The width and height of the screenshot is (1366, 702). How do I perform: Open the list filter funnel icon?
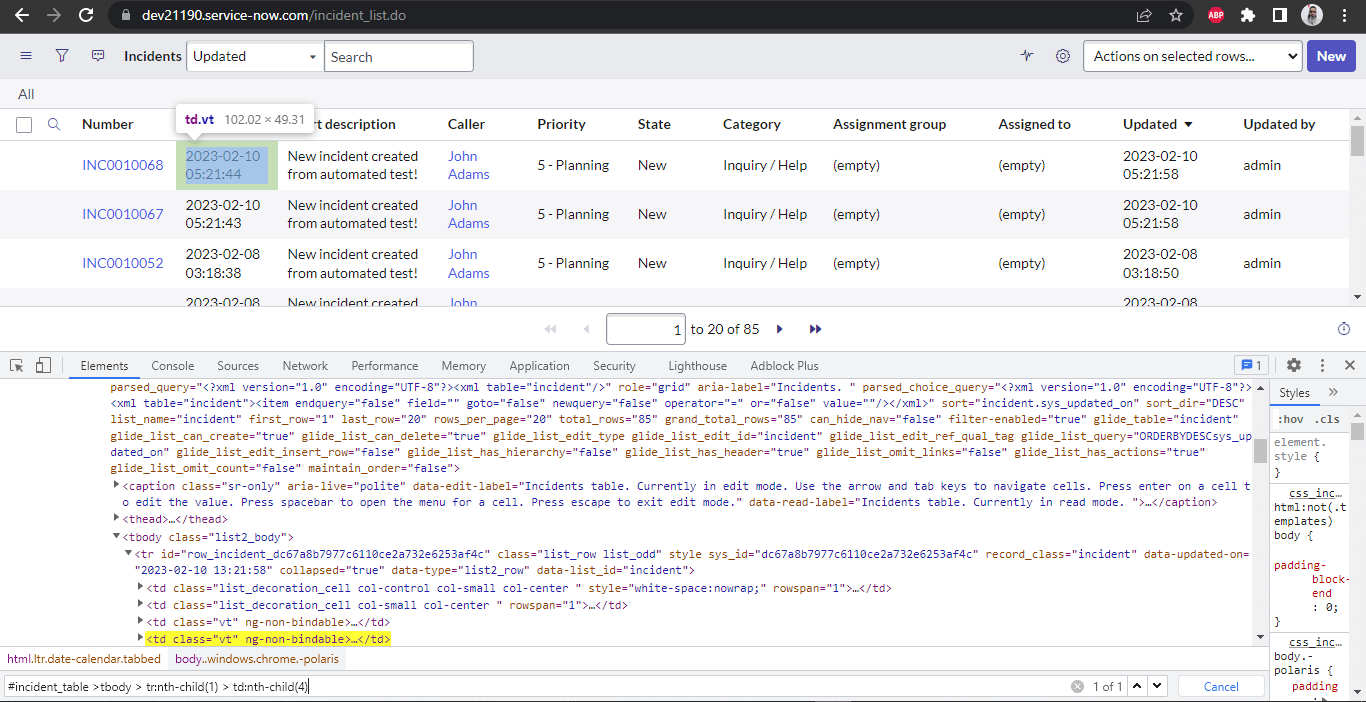(61, 56)
